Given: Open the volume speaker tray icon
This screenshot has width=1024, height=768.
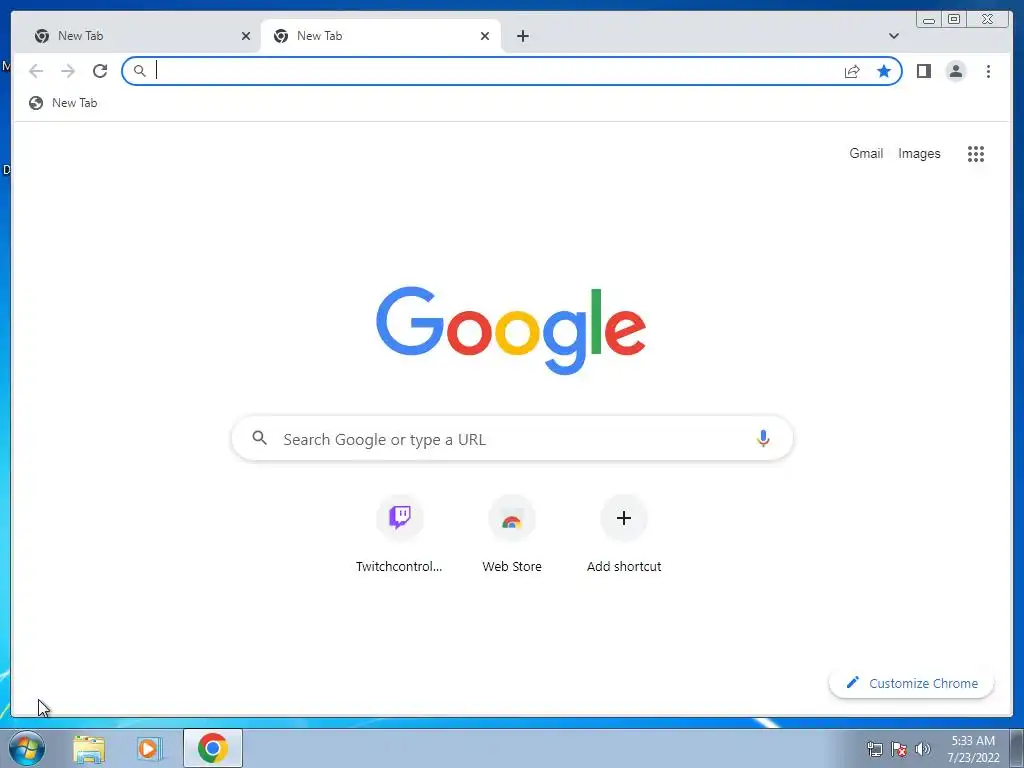Looking at the screenshot, I should click(x=922, y=749).
